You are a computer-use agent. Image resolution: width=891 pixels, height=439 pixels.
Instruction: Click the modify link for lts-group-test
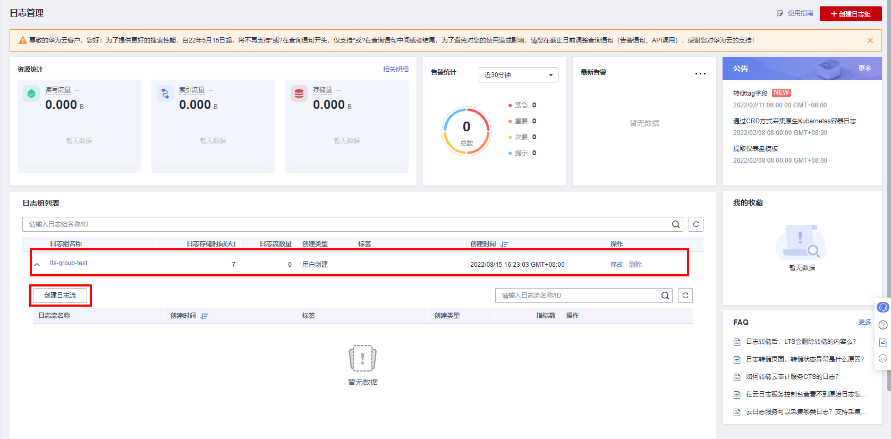point(616,264)
